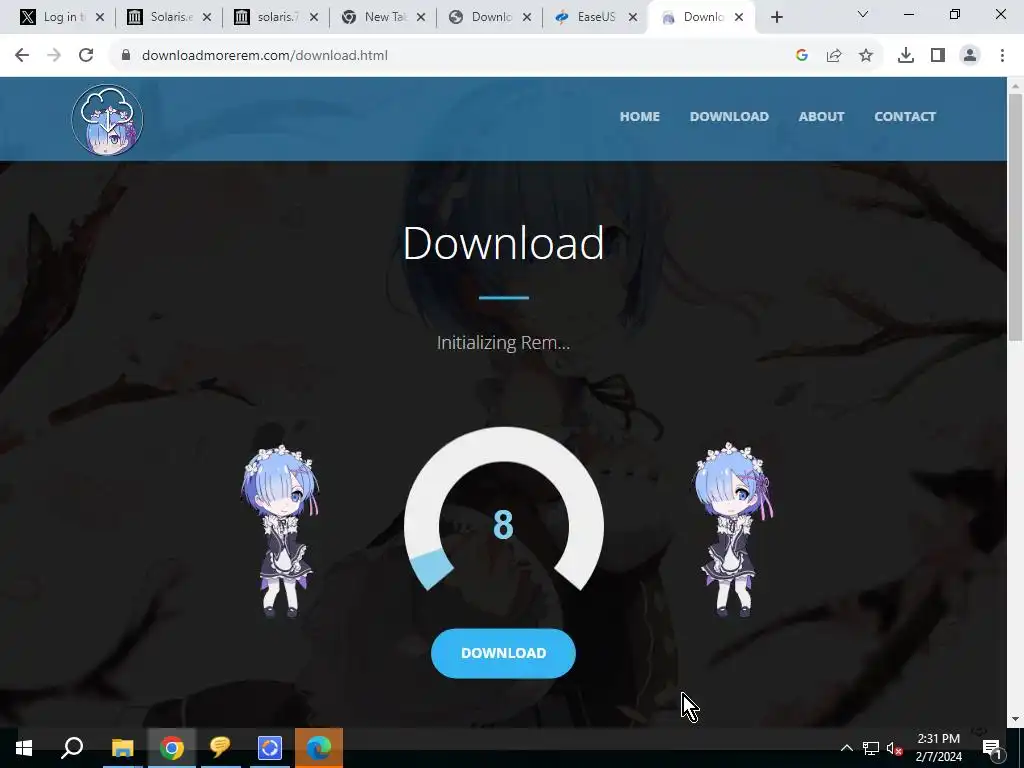This screenshot has width=1024, height=768.
Task: Open the Chrome three-dot menu
Action: (x=1002, y=56)
